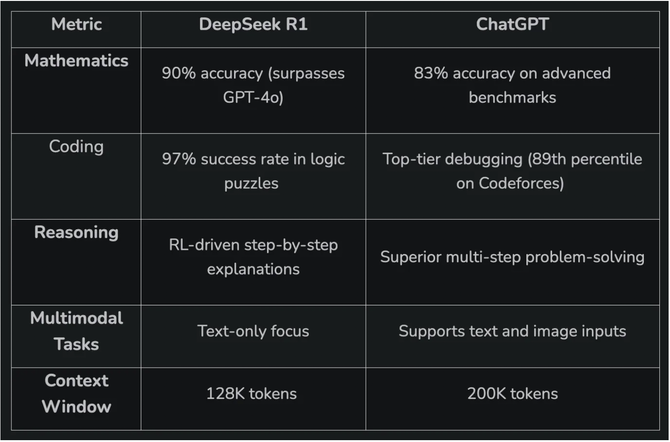Select the ChatGPT column header
The height and width of the screenshot is (442, 670).
coord(512,25)
